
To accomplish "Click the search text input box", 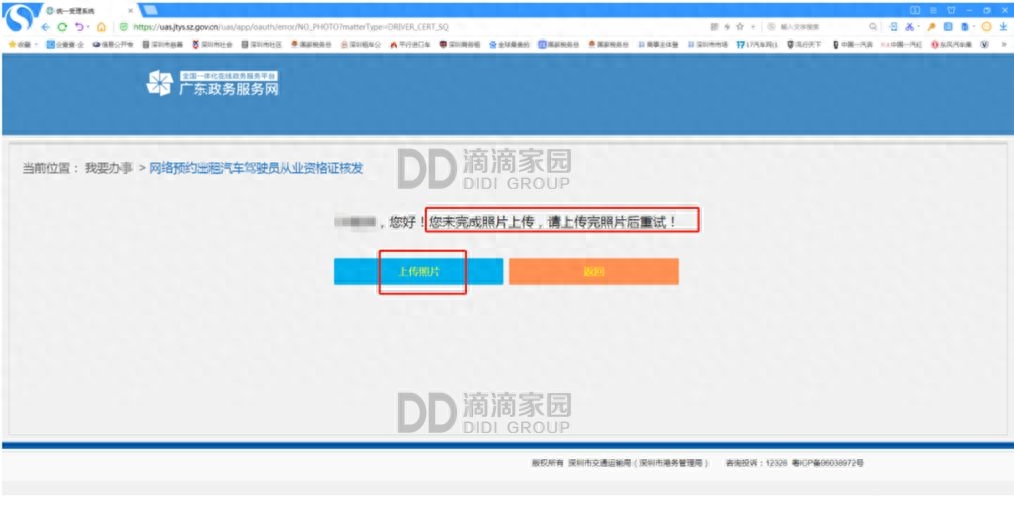I will tap(821, 26).
